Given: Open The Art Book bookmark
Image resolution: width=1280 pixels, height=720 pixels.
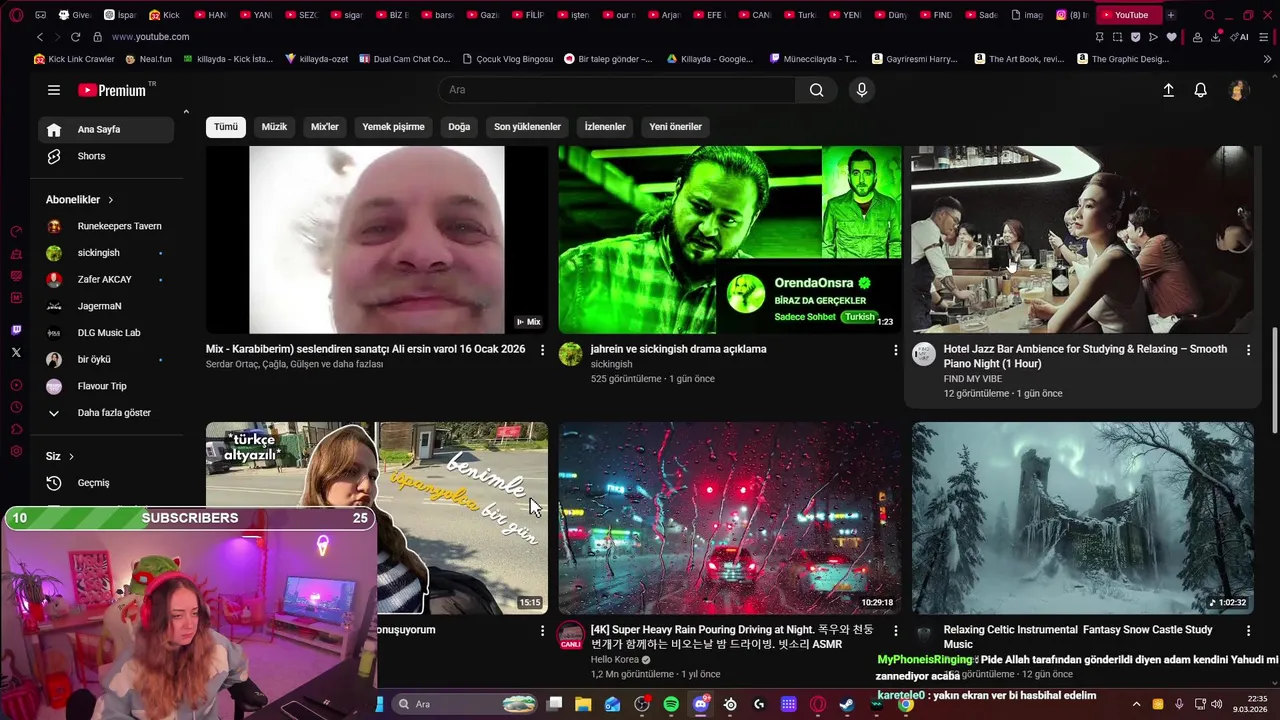Looking at the screenshot, I should [x=1017, y=59].
